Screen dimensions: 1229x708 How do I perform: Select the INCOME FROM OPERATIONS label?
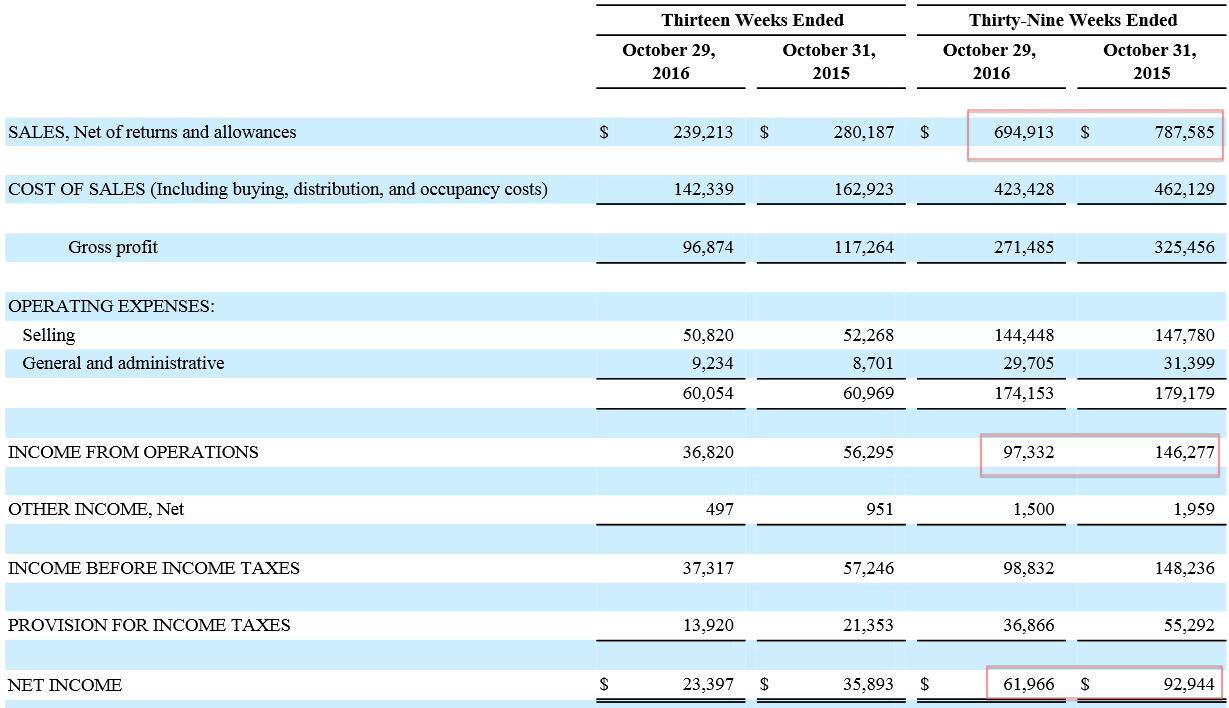133,452
